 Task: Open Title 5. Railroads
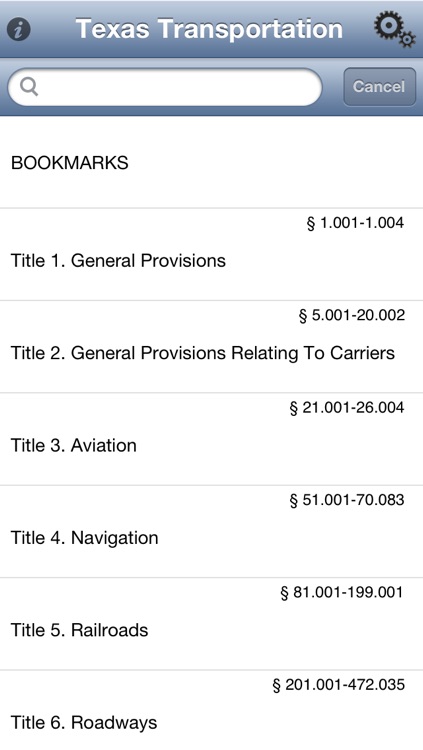[x=212, y=624]
